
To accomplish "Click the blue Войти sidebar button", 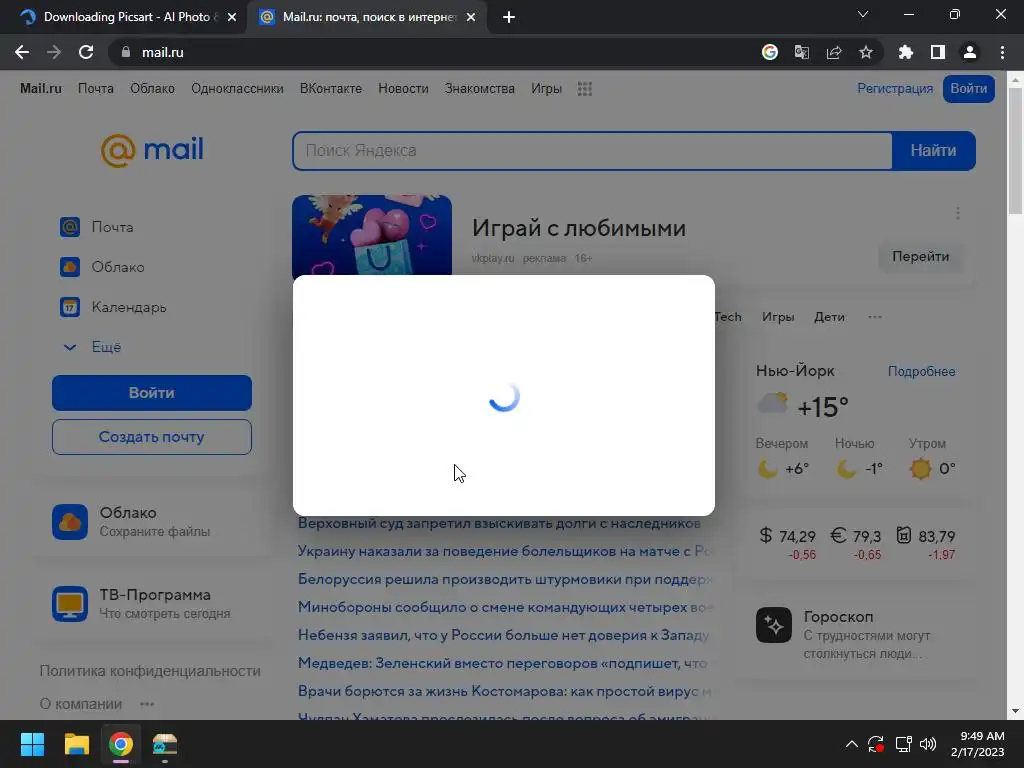I will point(152,392).
